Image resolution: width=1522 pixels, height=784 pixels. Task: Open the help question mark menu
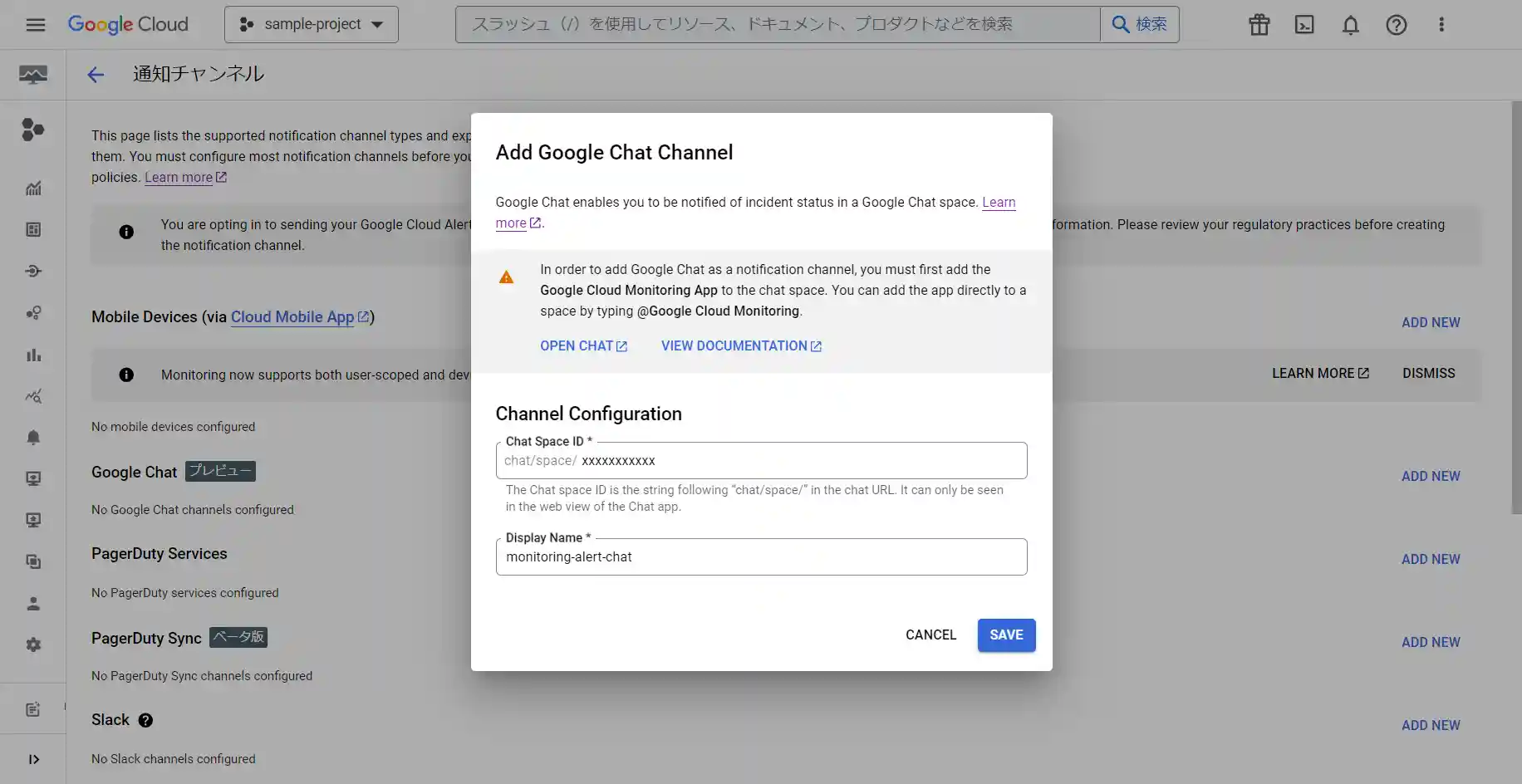pyautogui.click(x=1397, y=25)
